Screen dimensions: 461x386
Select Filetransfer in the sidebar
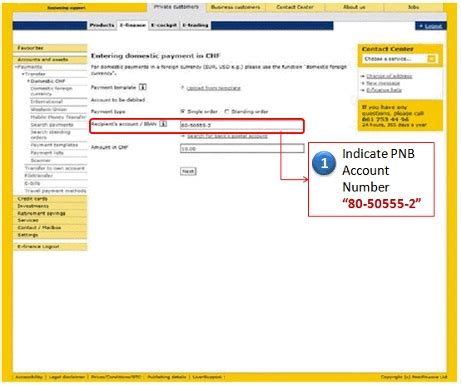tap(39, 176)
